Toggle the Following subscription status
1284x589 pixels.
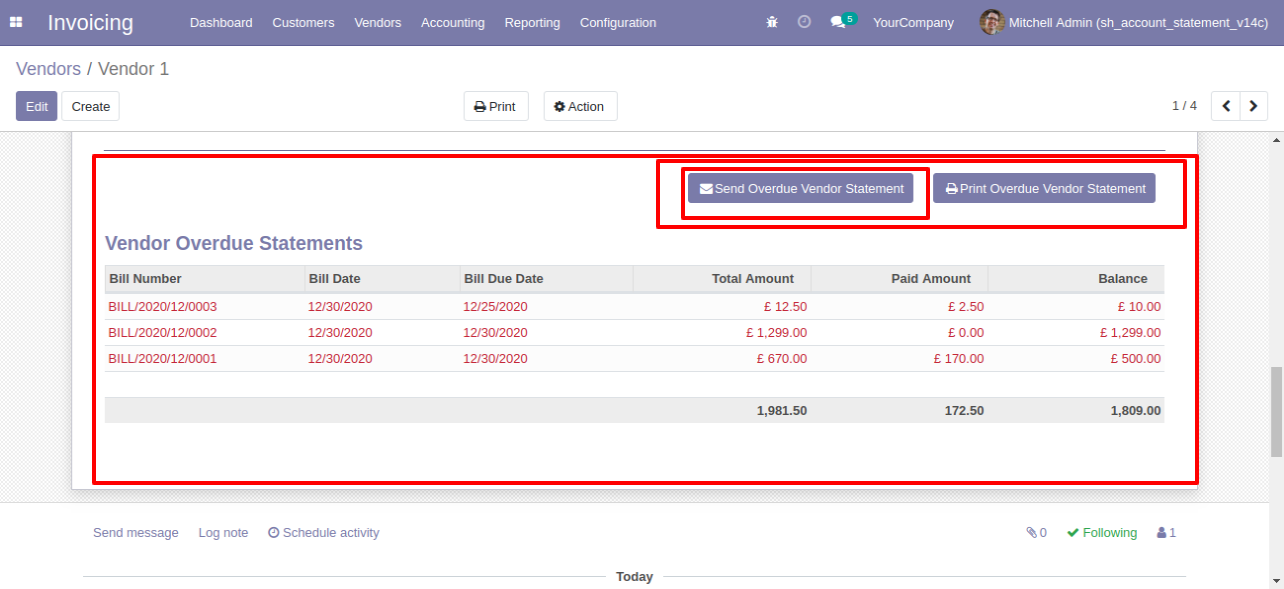(x=1102, y=533)
